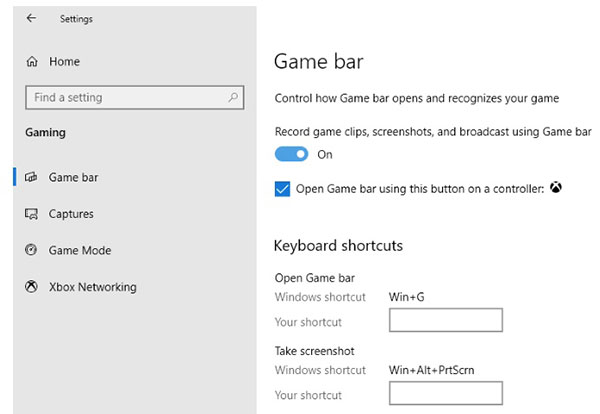The width and height of the screenshot is (600, 414).
Task: Click the On label beside toggle
Action: 324,155
